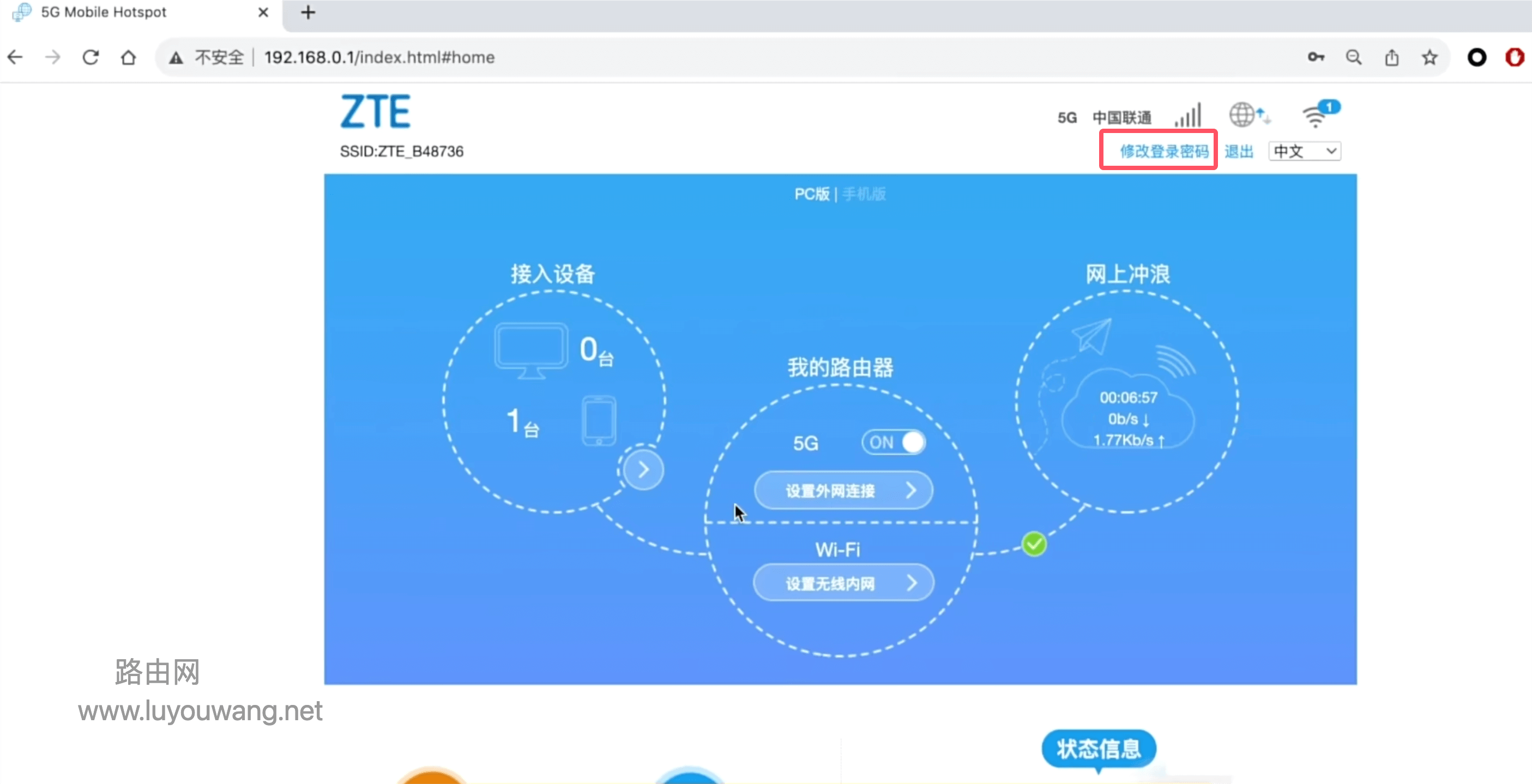Viewport: 1532px width, 784px height.
Task: Select the PC版 tab
Action: click(812, 194)
